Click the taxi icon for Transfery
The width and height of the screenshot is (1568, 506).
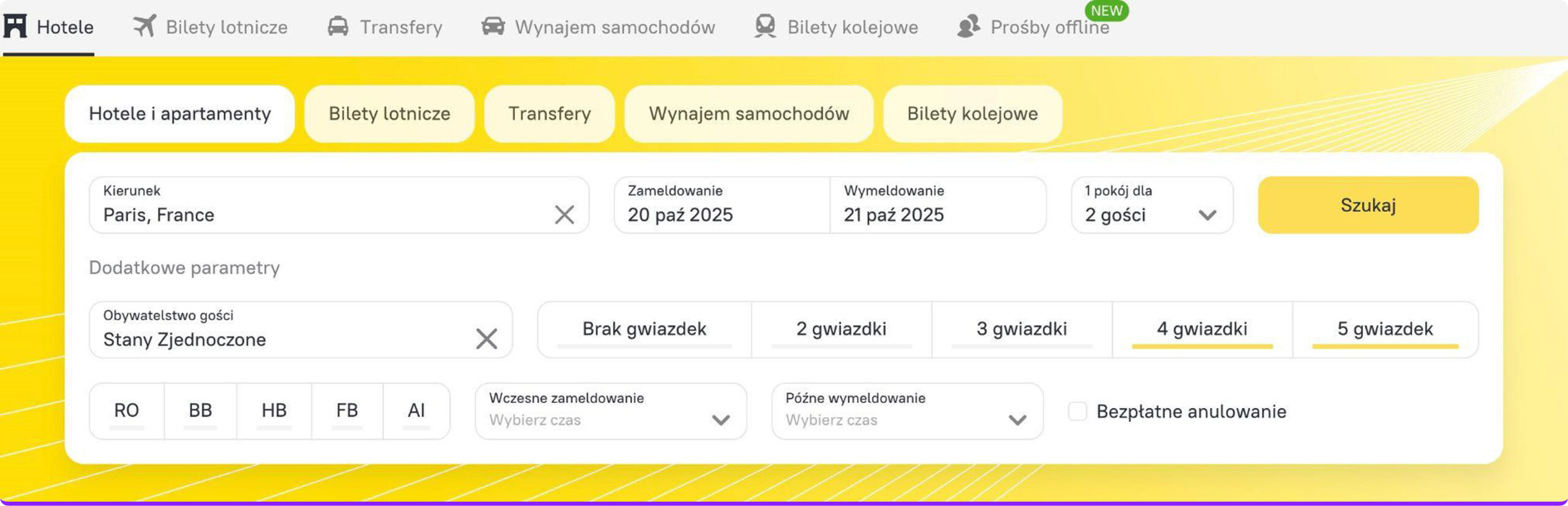(x=338, y=26)
